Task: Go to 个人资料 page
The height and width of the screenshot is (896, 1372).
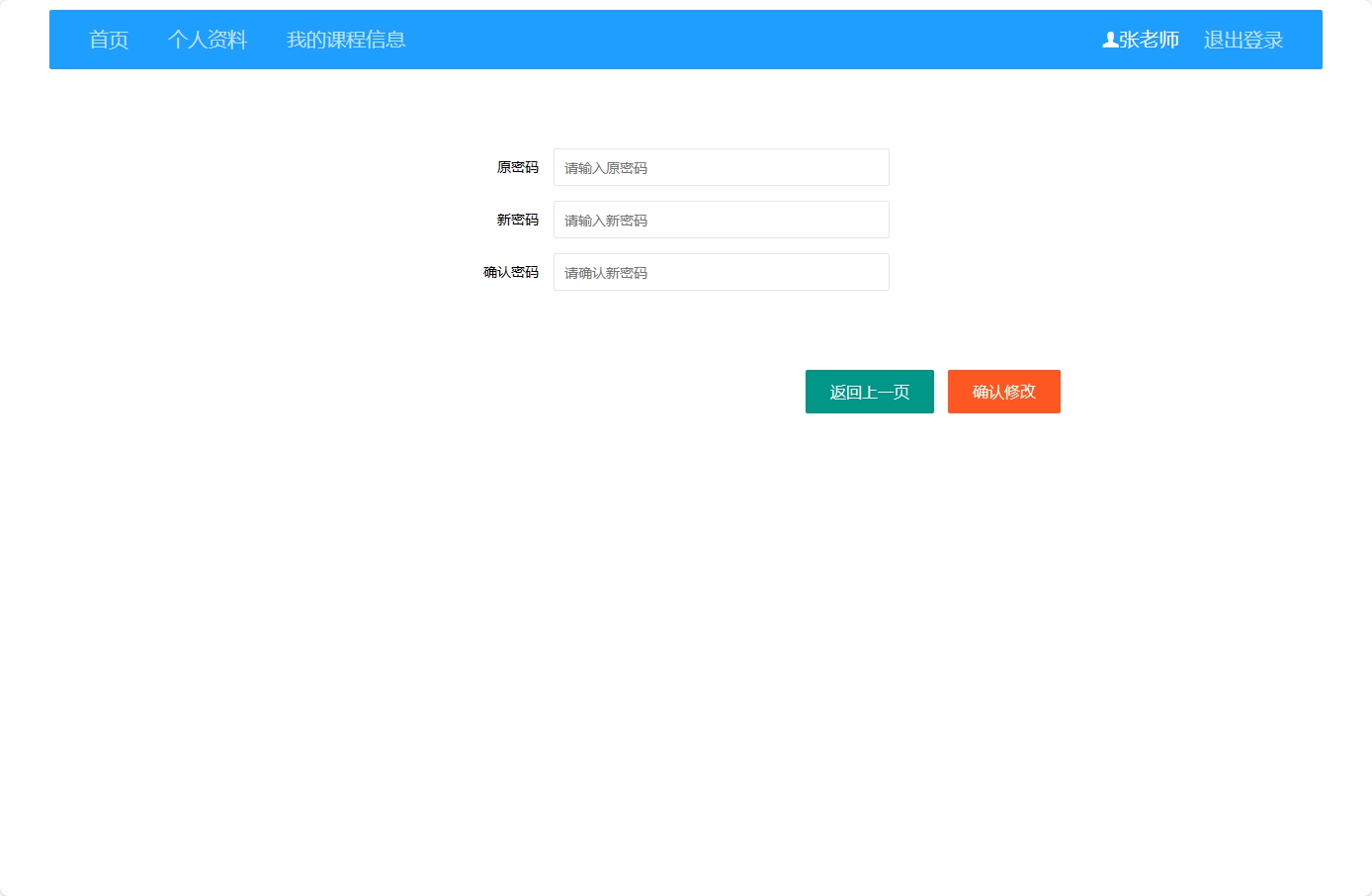Action: pos(208,40)
